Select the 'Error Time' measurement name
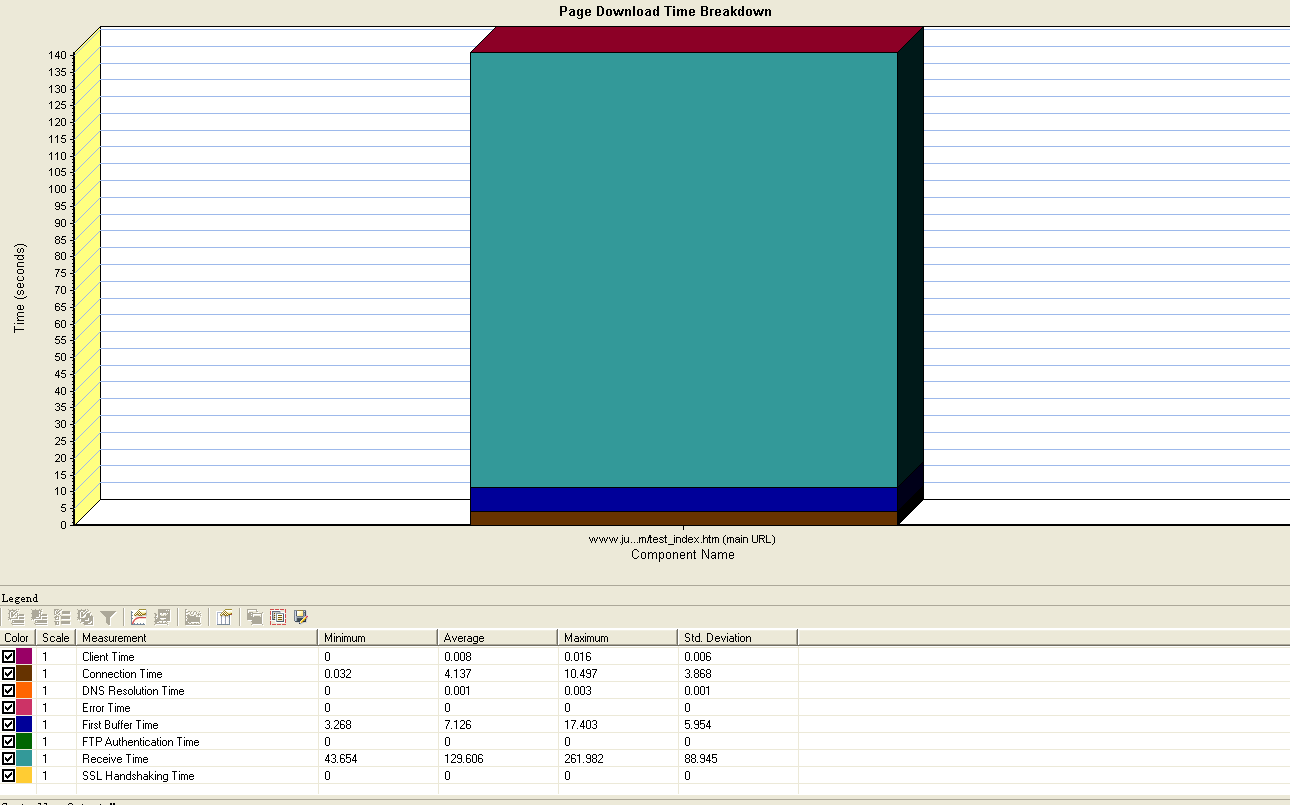Viewport: 1290px width, 805px height. point(106,707)
